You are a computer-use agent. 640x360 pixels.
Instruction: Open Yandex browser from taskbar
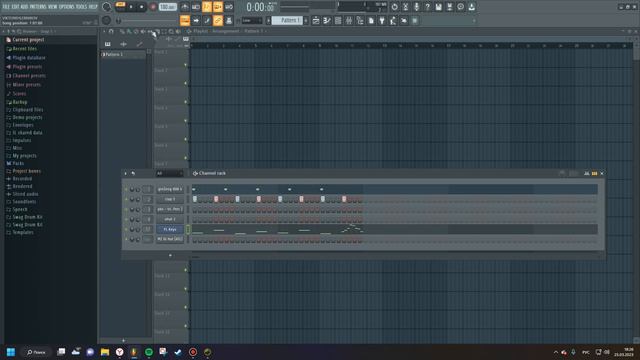(120, 352)
